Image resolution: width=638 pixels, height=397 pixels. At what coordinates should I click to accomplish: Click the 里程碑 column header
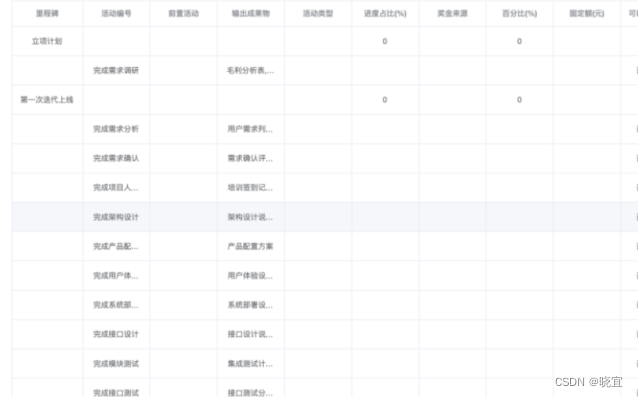click(47, 13)
